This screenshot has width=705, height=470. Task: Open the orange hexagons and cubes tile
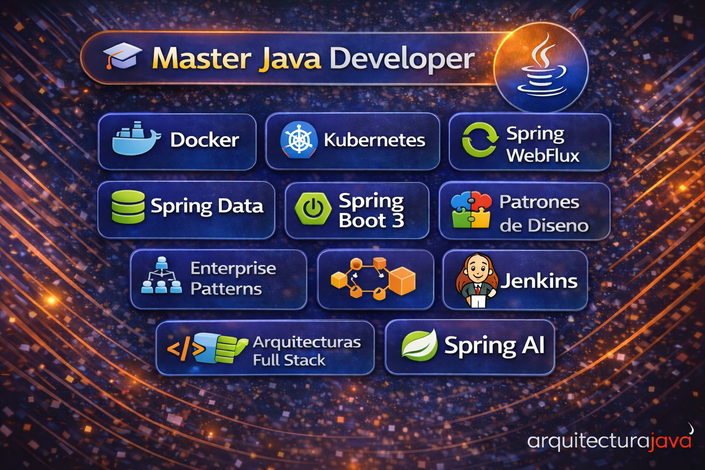click(x=375, y=280)
